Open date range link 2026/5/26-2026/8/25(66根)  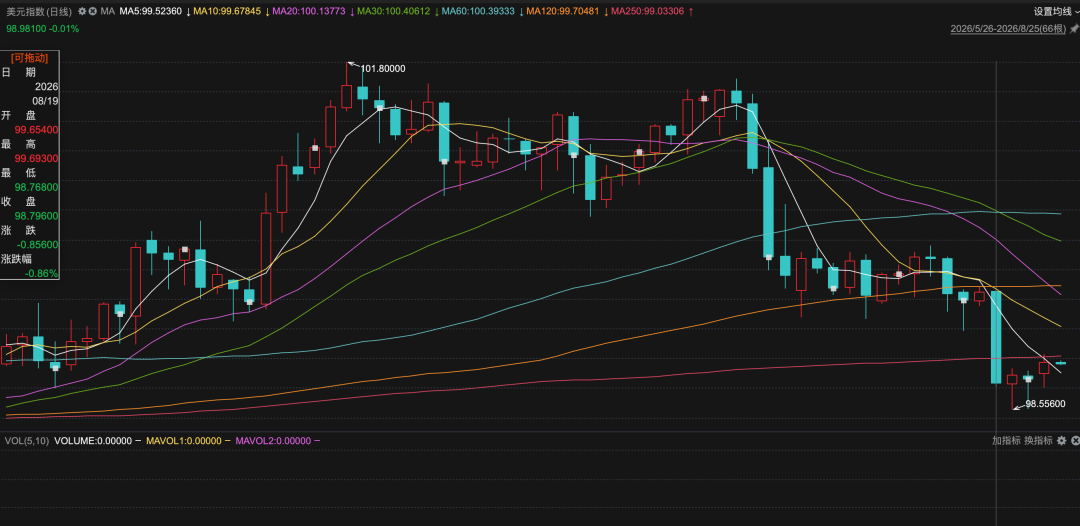pyautogui.click(x=1008, y=29)
